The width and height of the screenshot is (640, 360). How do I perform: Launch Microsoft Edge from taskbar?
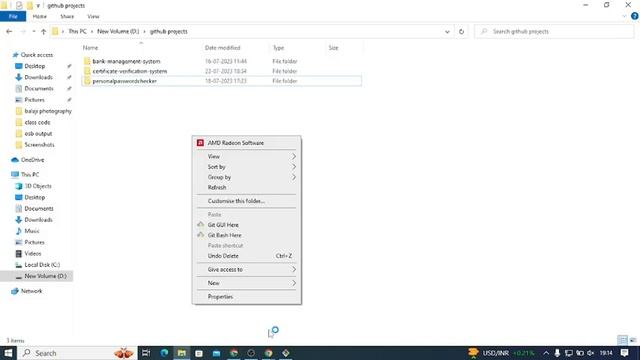tap(164, 353)
